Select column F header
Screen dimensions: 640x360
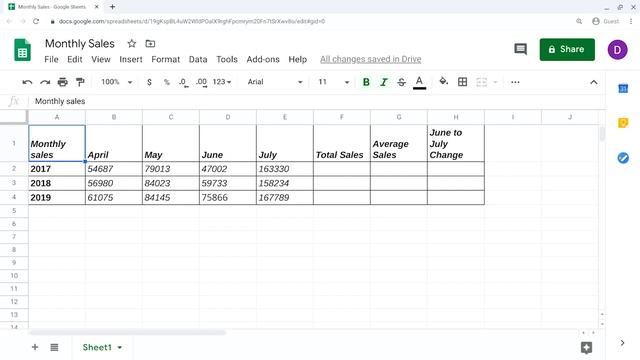click(x=342, y=117)
